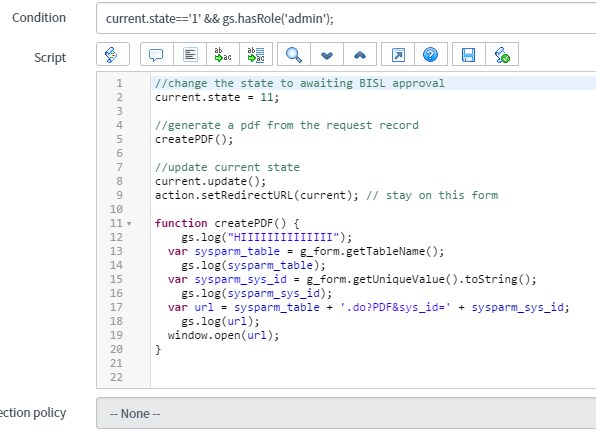Click the 'var url = sysparm_table' line
This screenshot has height=438, width=596.
(369, 307)
